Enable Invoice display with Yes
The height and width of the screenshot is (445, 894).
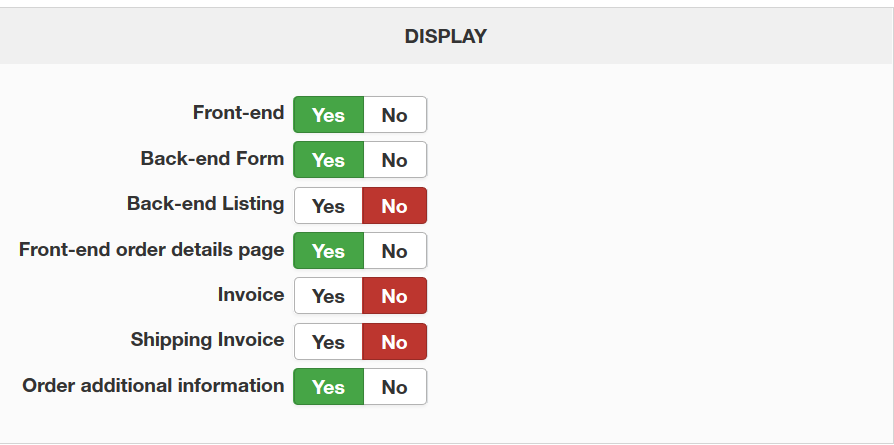pos(328,296)
